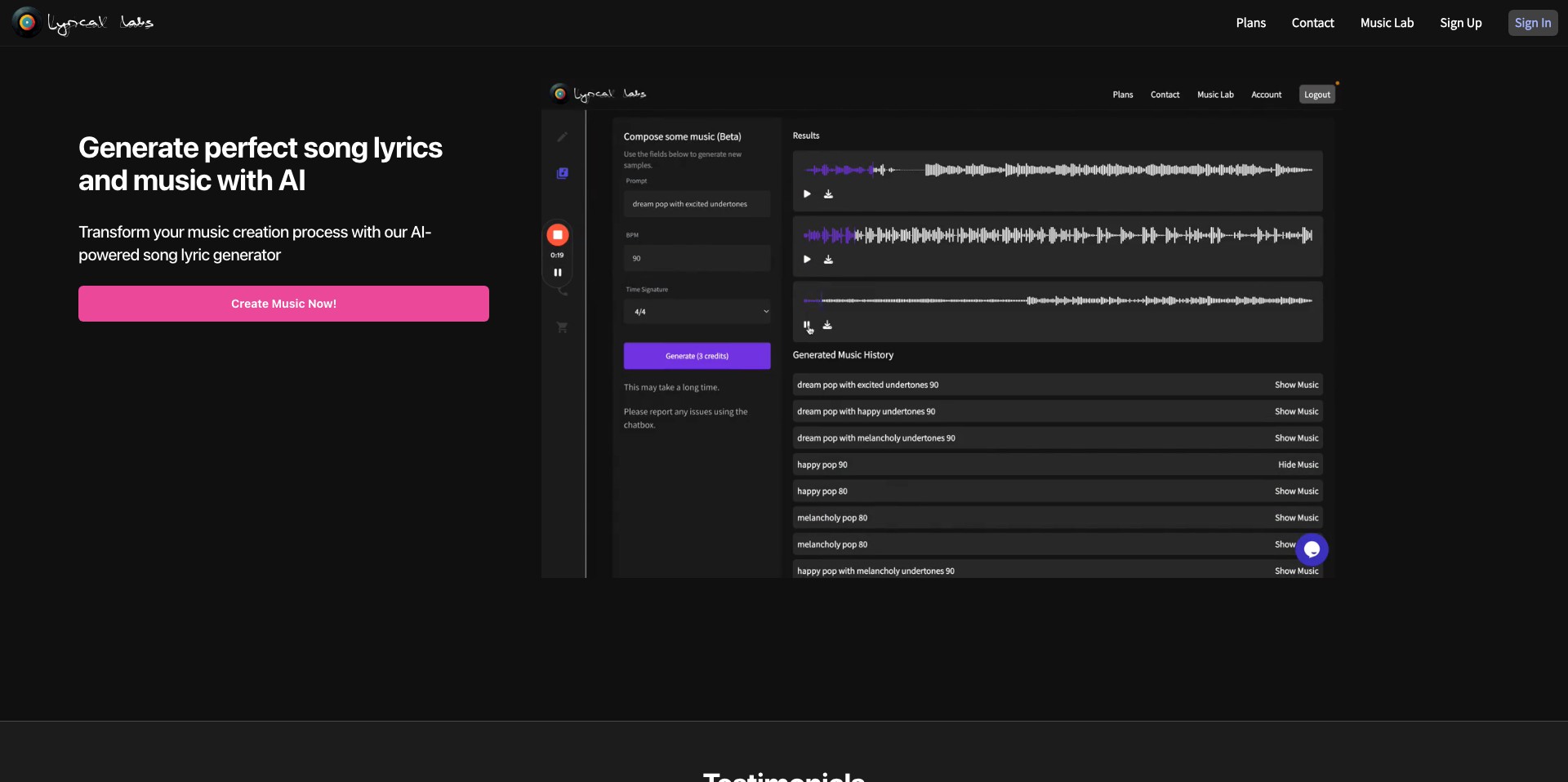Click the 'Compose some music (Beta)' heading
This screenshot has width=1568, height=782.
[x=682, y=137]
